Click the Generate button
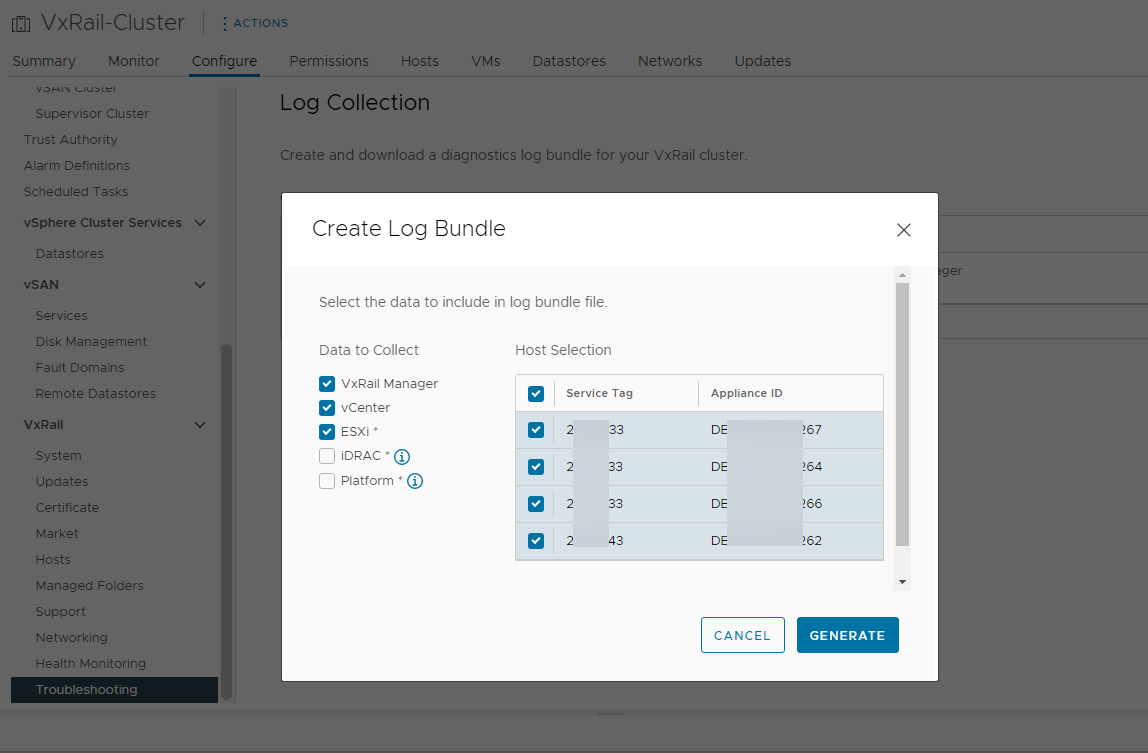Screen dimensions: 1148x753 point(847,635)
